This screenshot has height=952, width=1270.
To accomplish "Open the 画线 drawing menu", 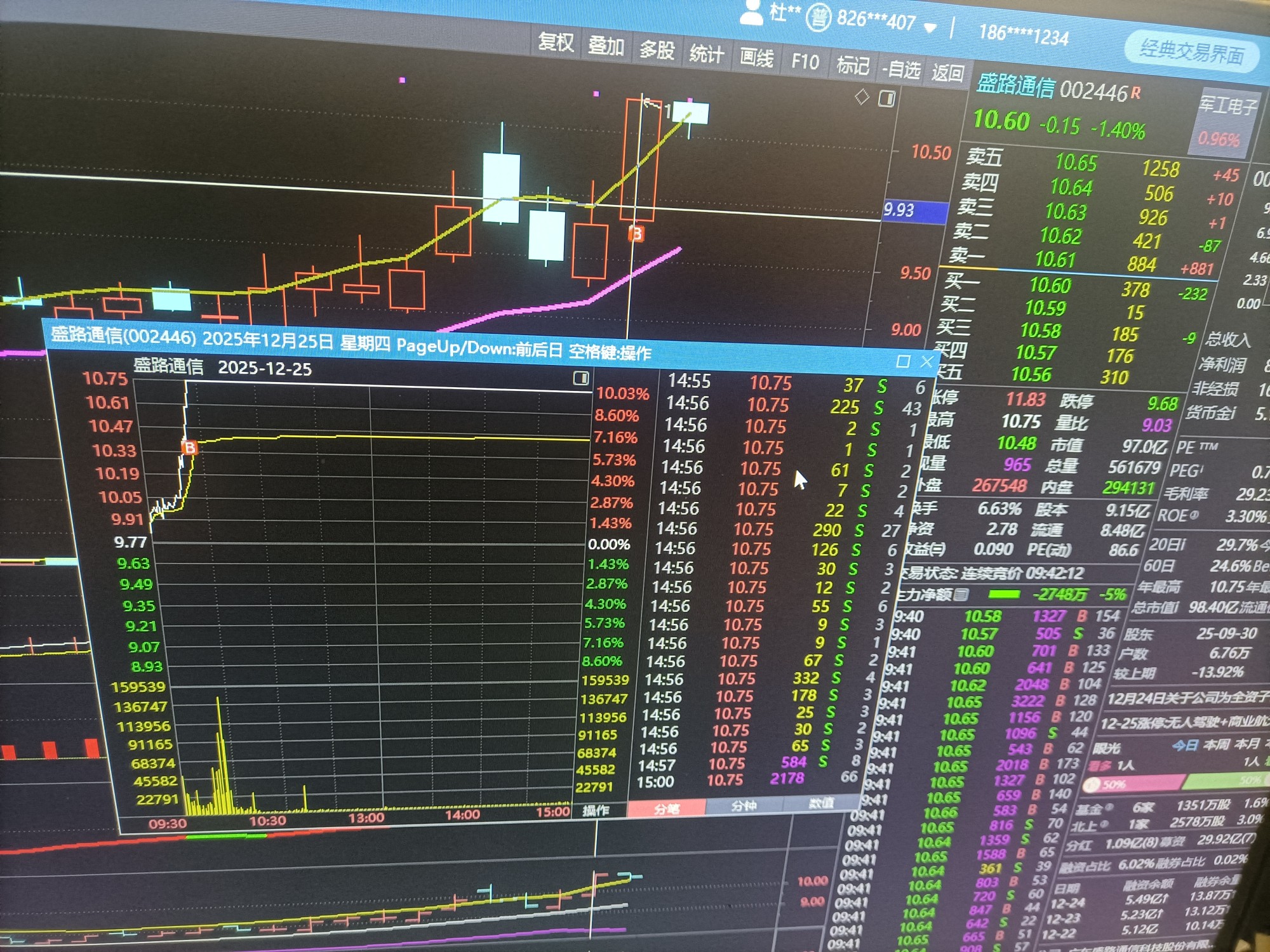I will click(756, 58).
